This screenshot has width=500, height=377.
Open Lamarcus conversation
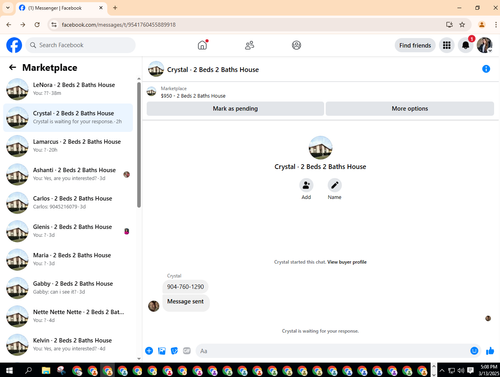(68, 146)
